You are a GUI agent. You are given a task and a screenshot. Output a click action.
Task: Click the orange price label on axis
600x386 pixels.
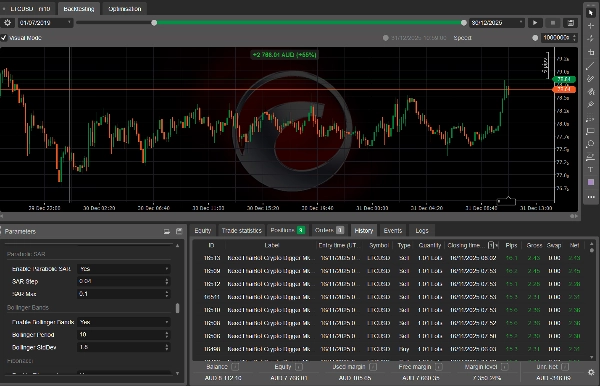point(564,89)
